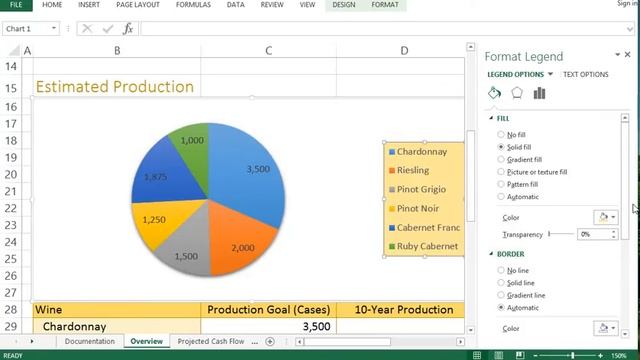Select Picture or texture fill option
Viewport: 640px width, 360px height.
(501, 171)
